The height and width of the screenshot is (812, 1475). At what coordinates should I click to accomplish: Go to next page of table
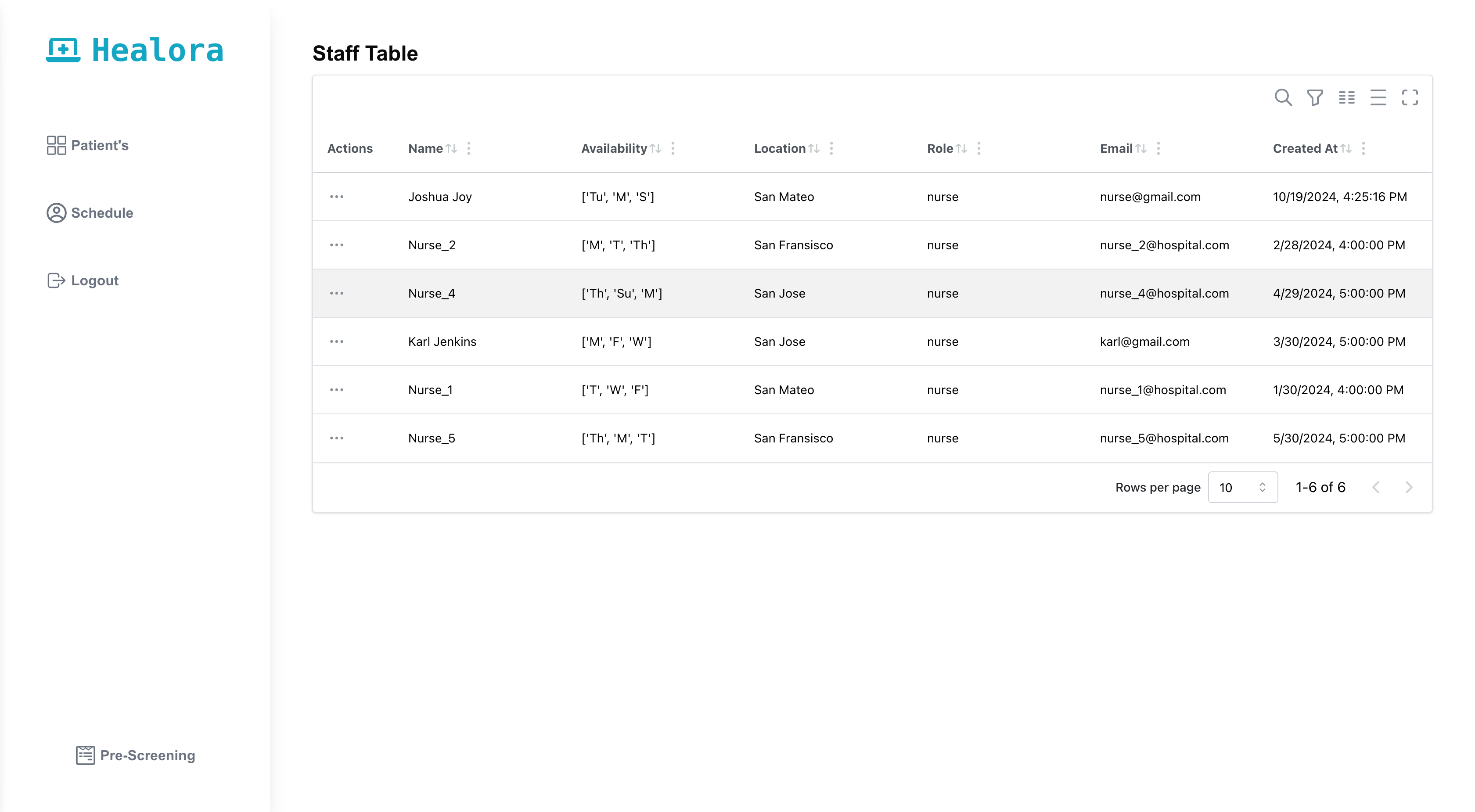(x=1409, y=487)
